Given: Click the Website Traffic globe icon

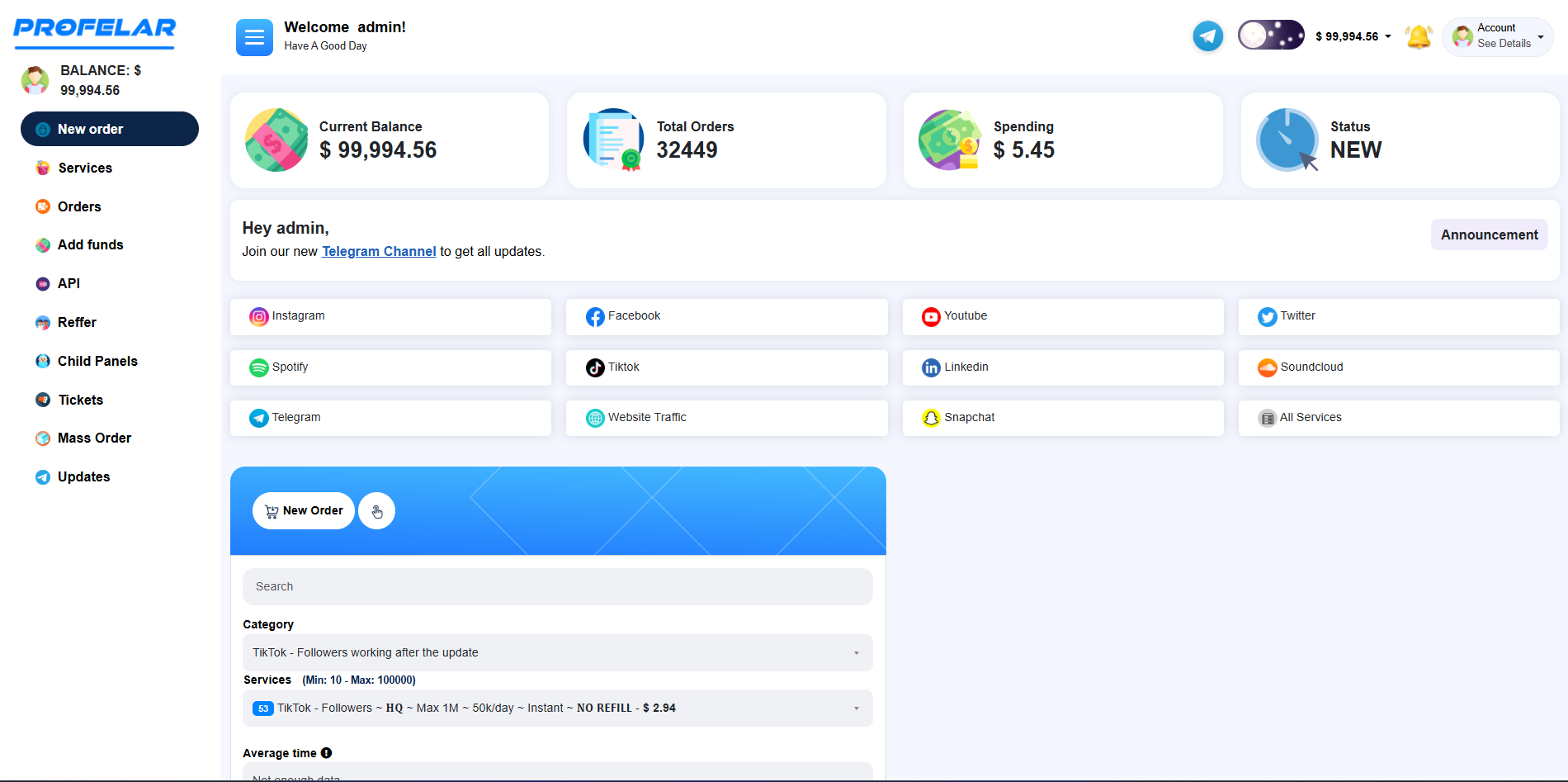Looking at the screenshot, I should point(595,418).
